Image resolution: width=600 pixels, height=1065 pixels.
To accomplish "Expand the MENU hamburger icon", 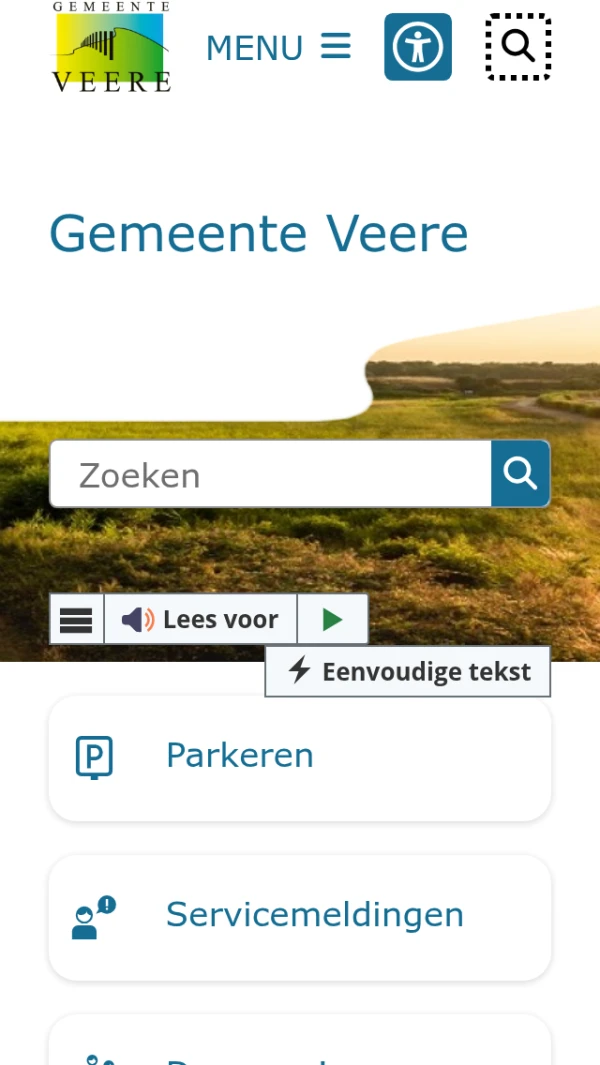I will pos(336,46).
